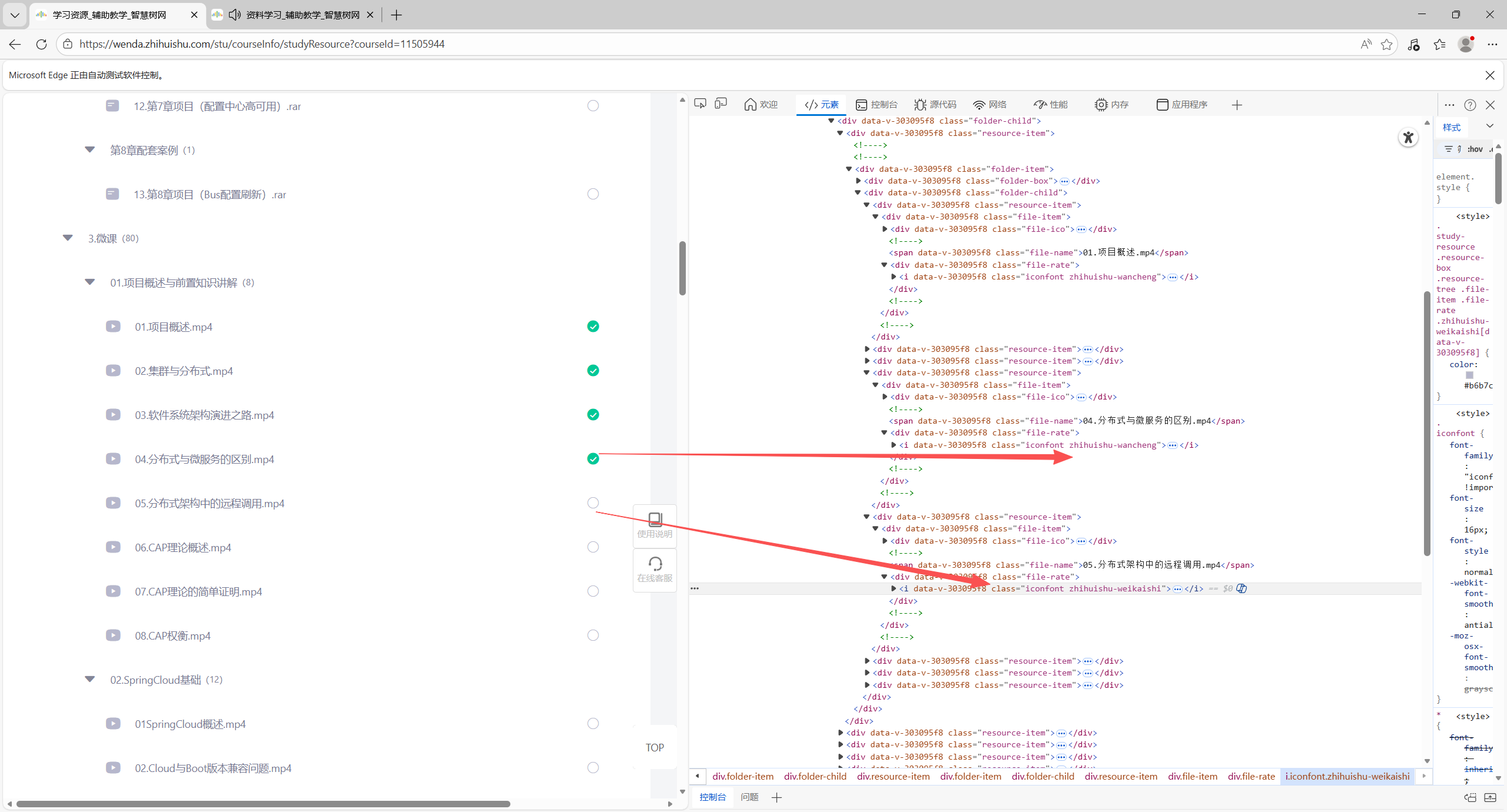
Task: Click the browser refresh icon
Action: (41, 44)
